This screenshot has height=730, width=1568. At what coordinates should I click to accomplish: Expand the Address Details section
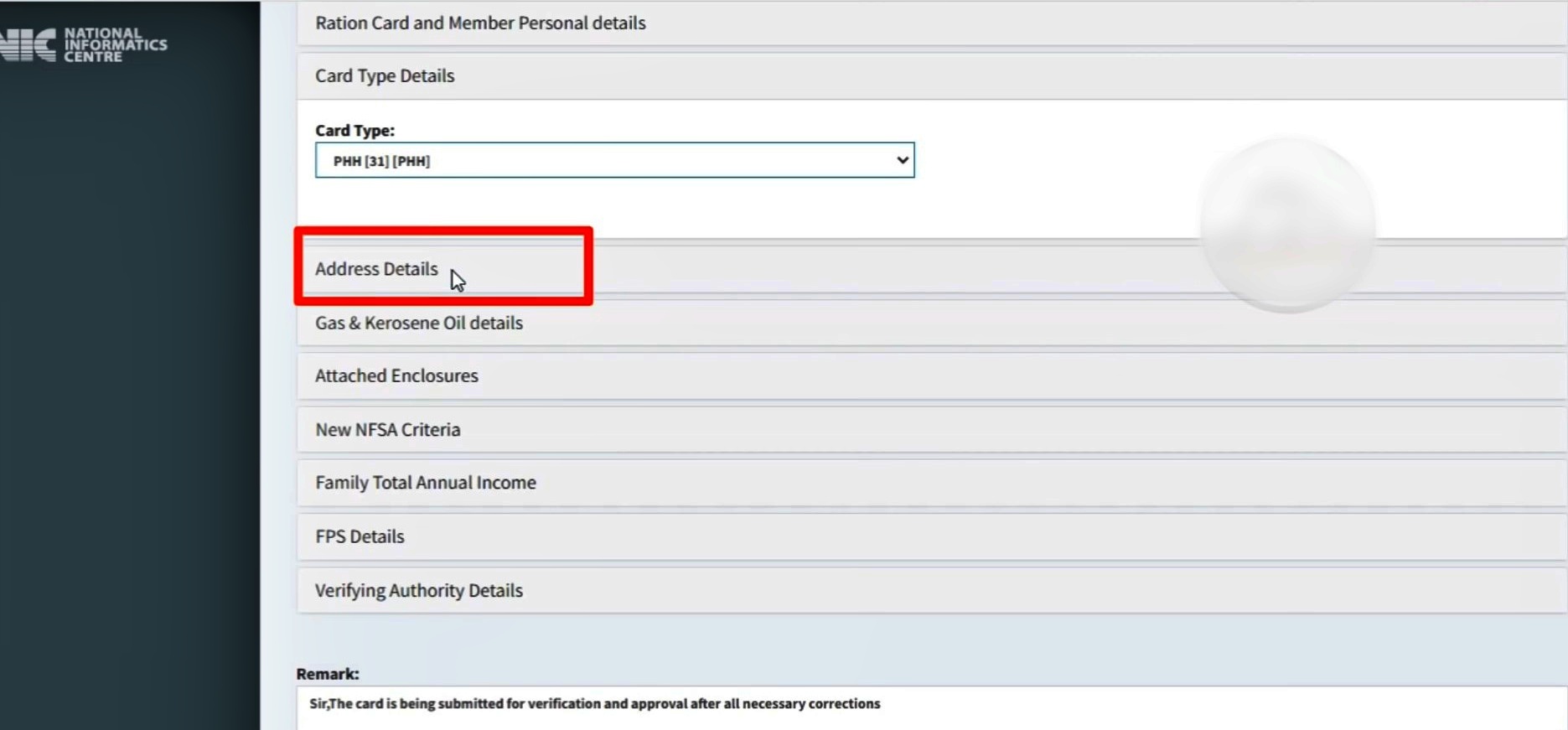932,269
